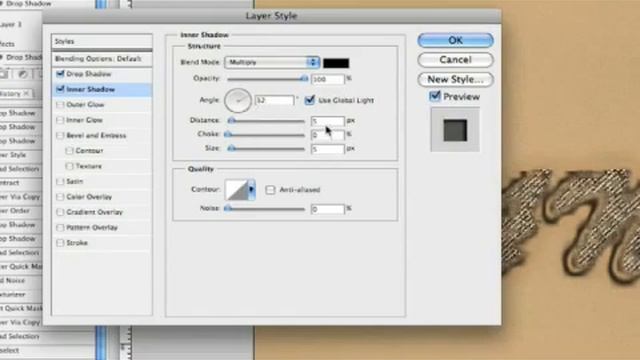Click the Noise percent input field
Image resolution: width=640 pixels, height=360 pixels.
pos(328,209)
